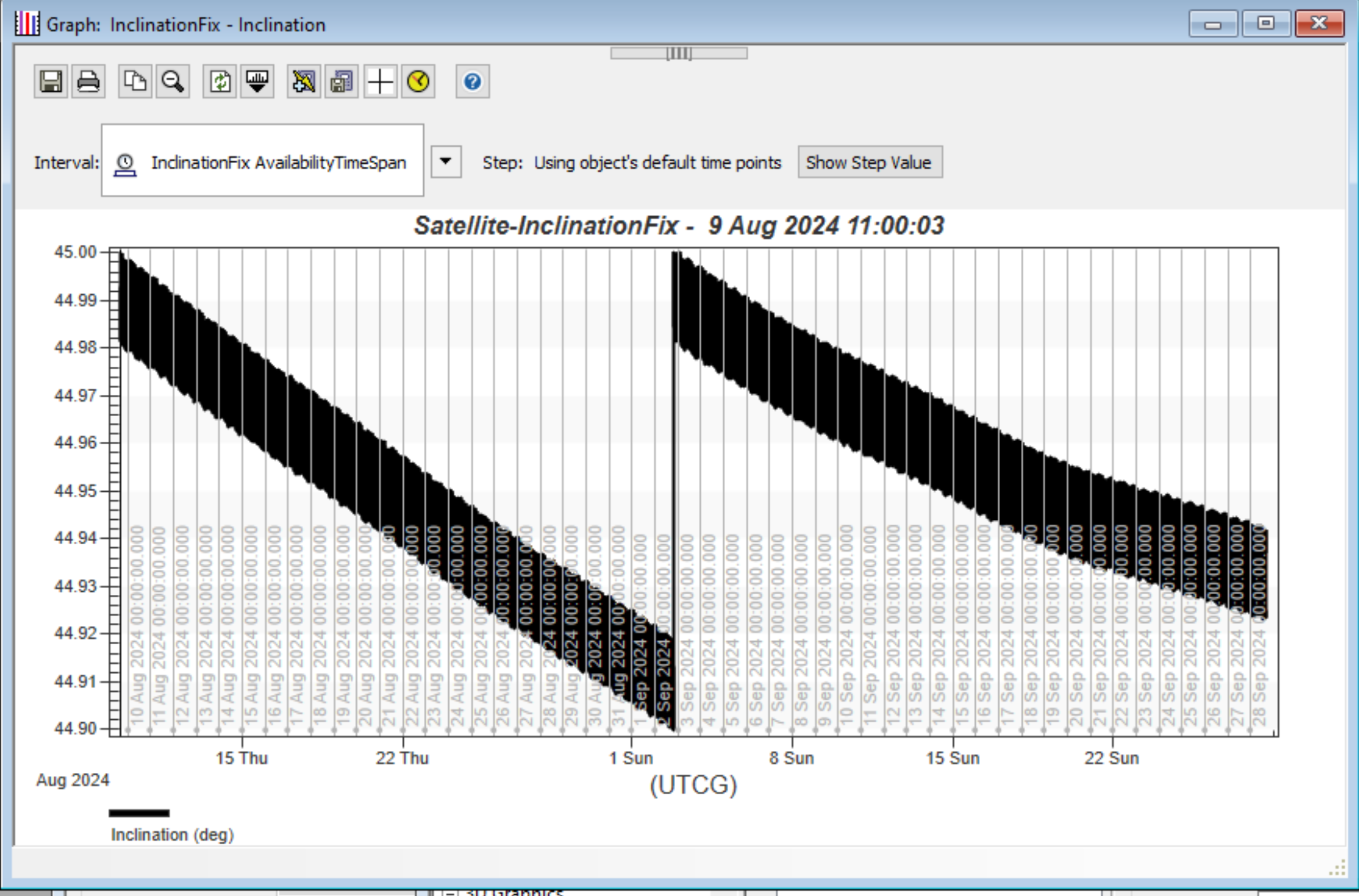The image size is (1359, 896).
Task: Click the Inclination (deg) legend line swatch
Action: 139,813
